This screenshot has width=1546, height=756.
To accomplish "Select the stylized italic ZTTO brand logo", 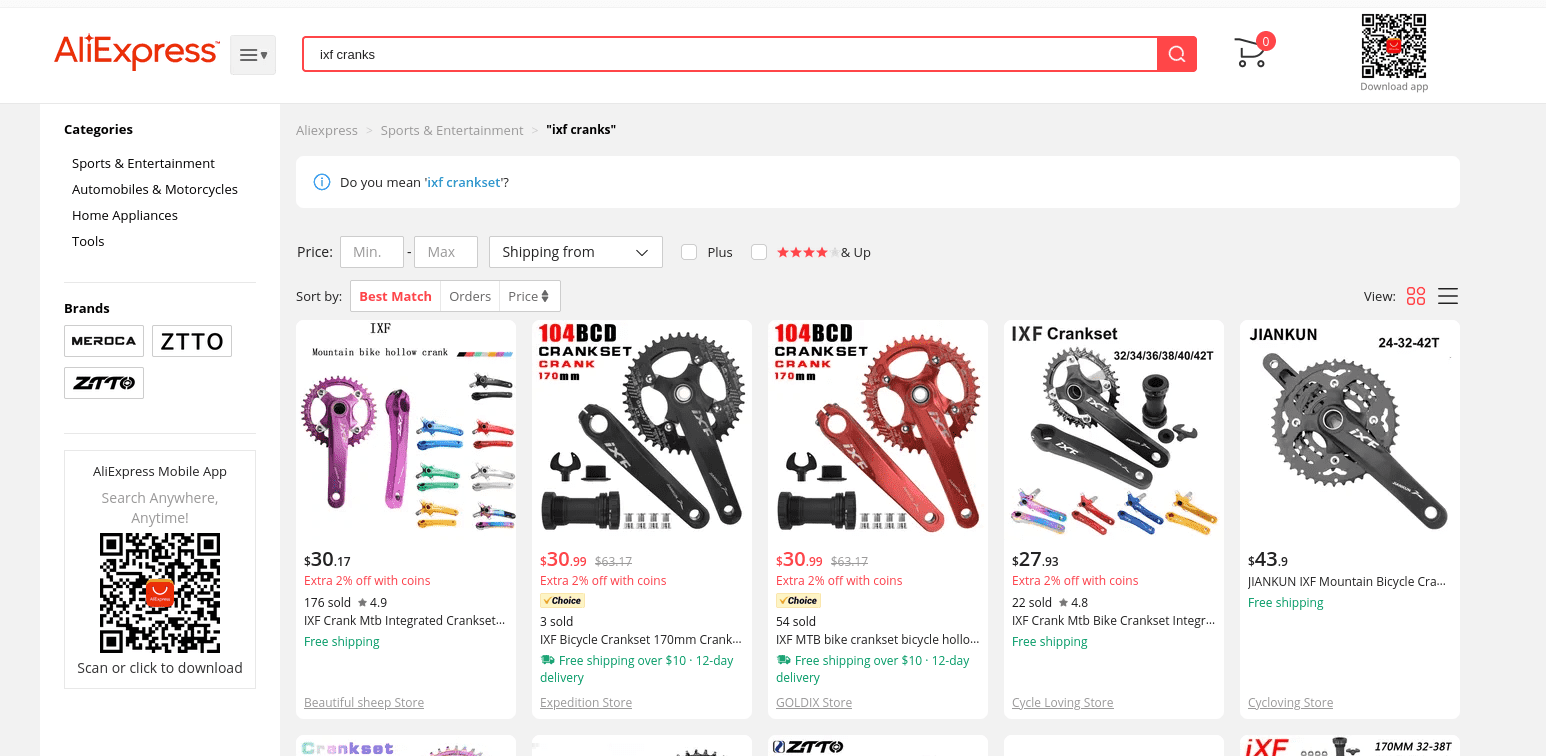I will (x=104, y=383).
